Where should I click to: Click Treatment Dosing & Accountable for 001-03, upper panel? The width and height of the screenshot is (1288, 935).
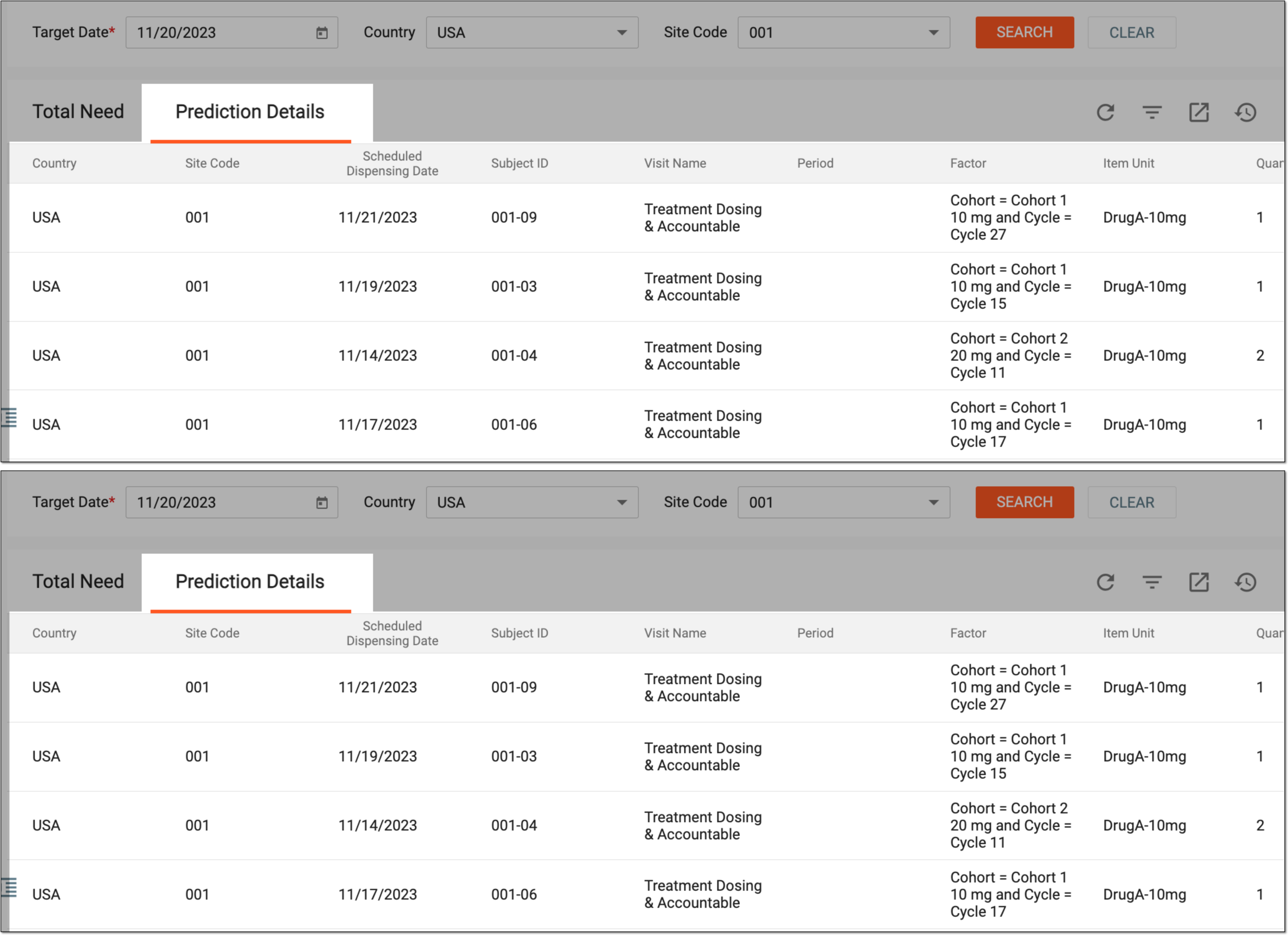click(703, 287)
